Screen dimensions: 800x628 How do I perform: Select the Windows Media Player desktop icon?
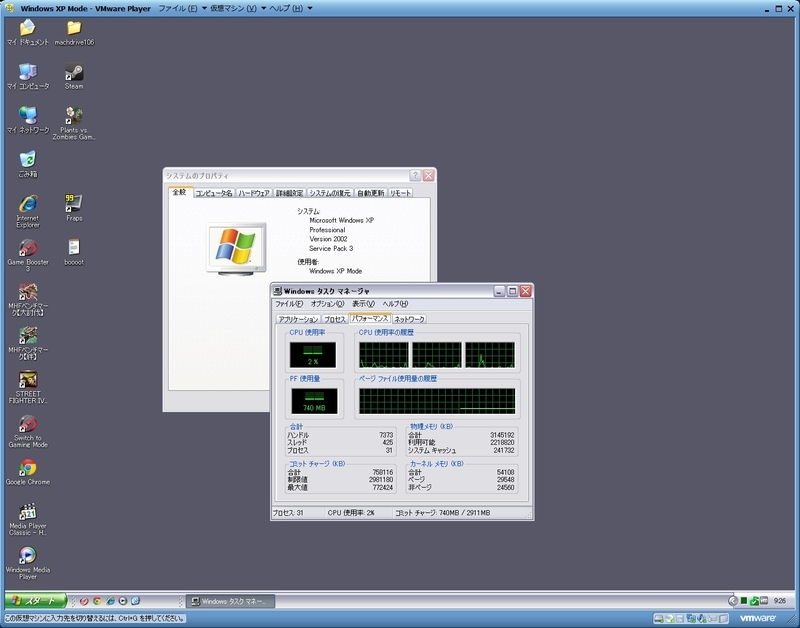coord(28,563)
